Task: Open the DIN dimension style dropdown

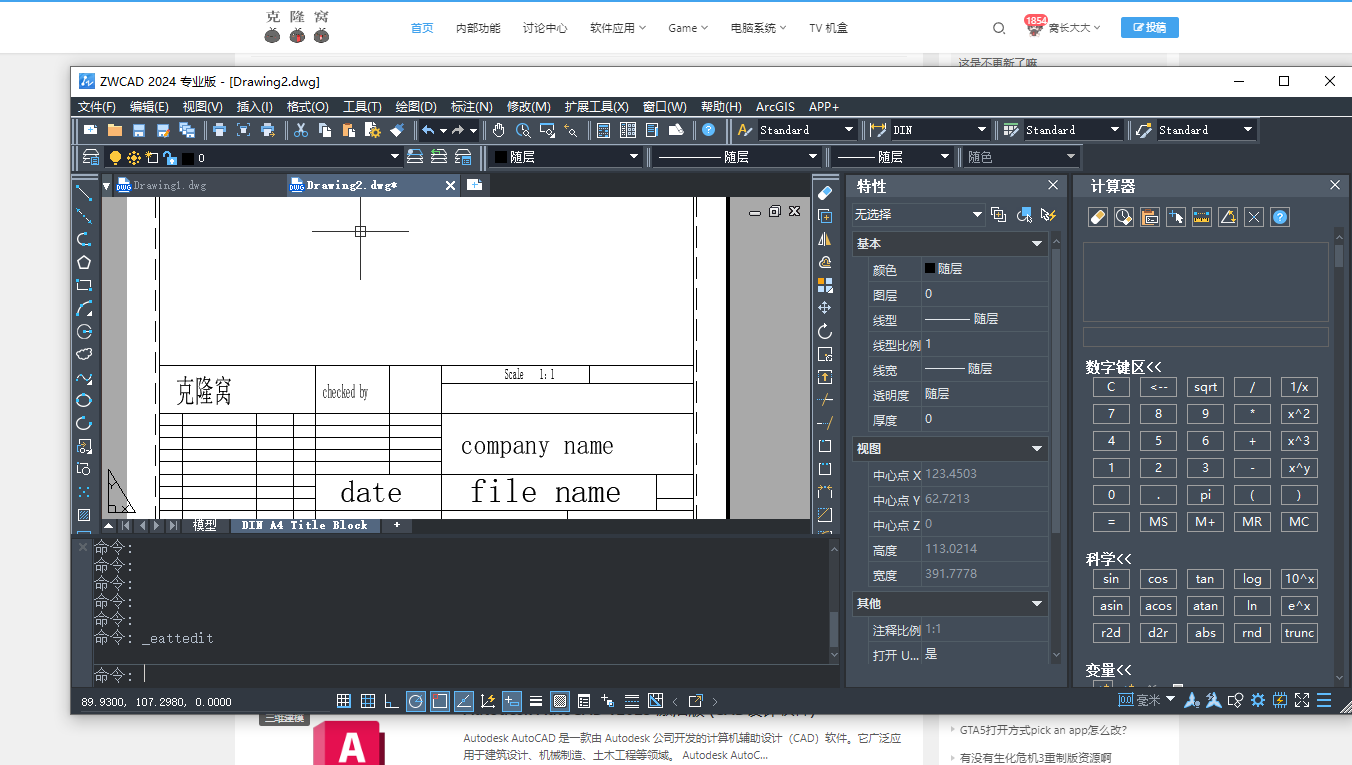Action: pos(982,130)
